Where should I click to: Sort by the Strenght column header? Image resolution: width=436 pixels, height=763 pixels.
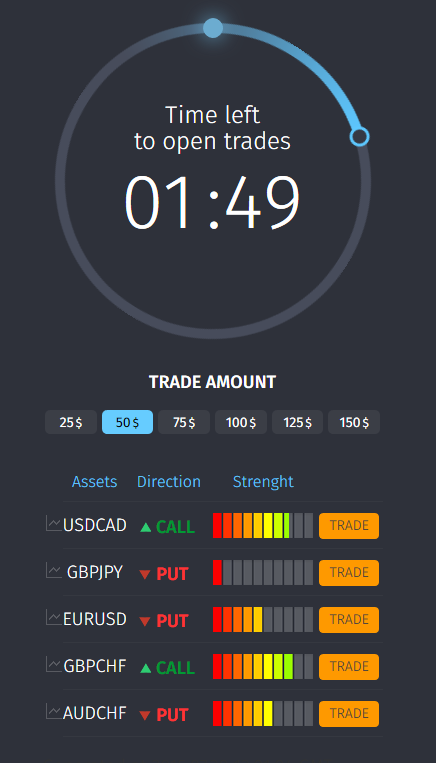click(263, 482)
